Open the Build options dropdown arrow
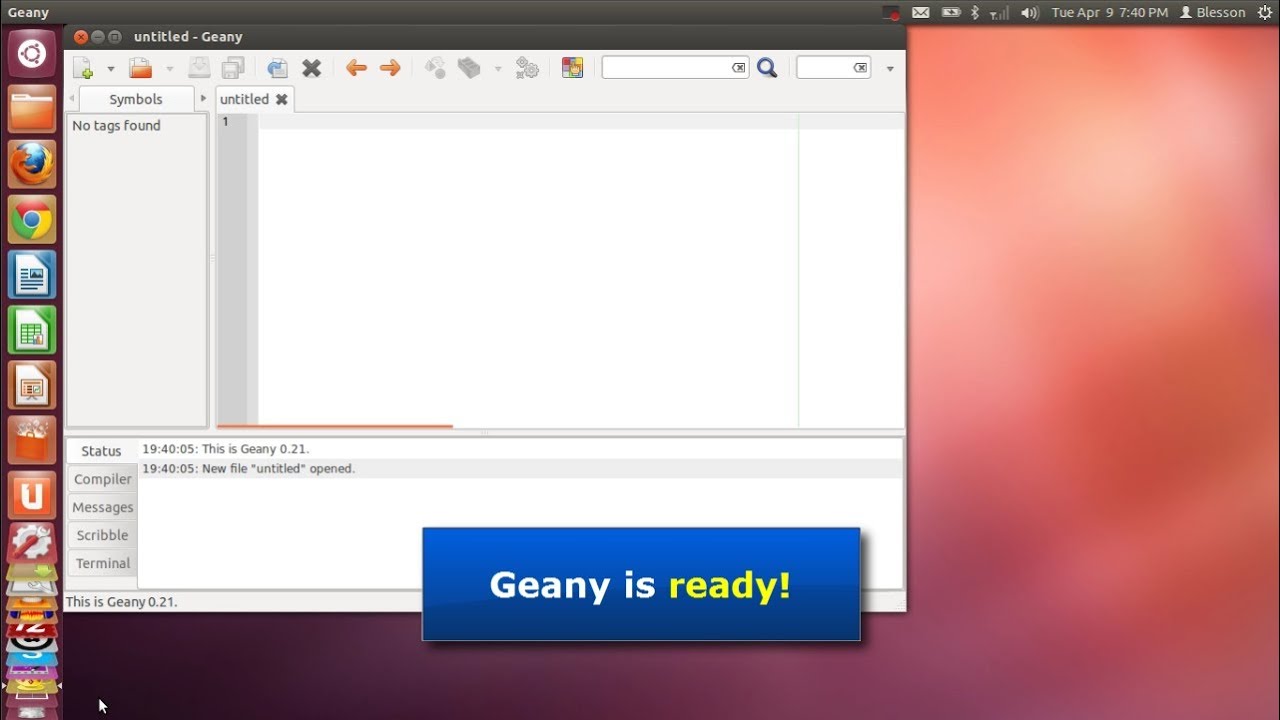The height and width of the screenshot is (720, 1280). tap(497, 69)
